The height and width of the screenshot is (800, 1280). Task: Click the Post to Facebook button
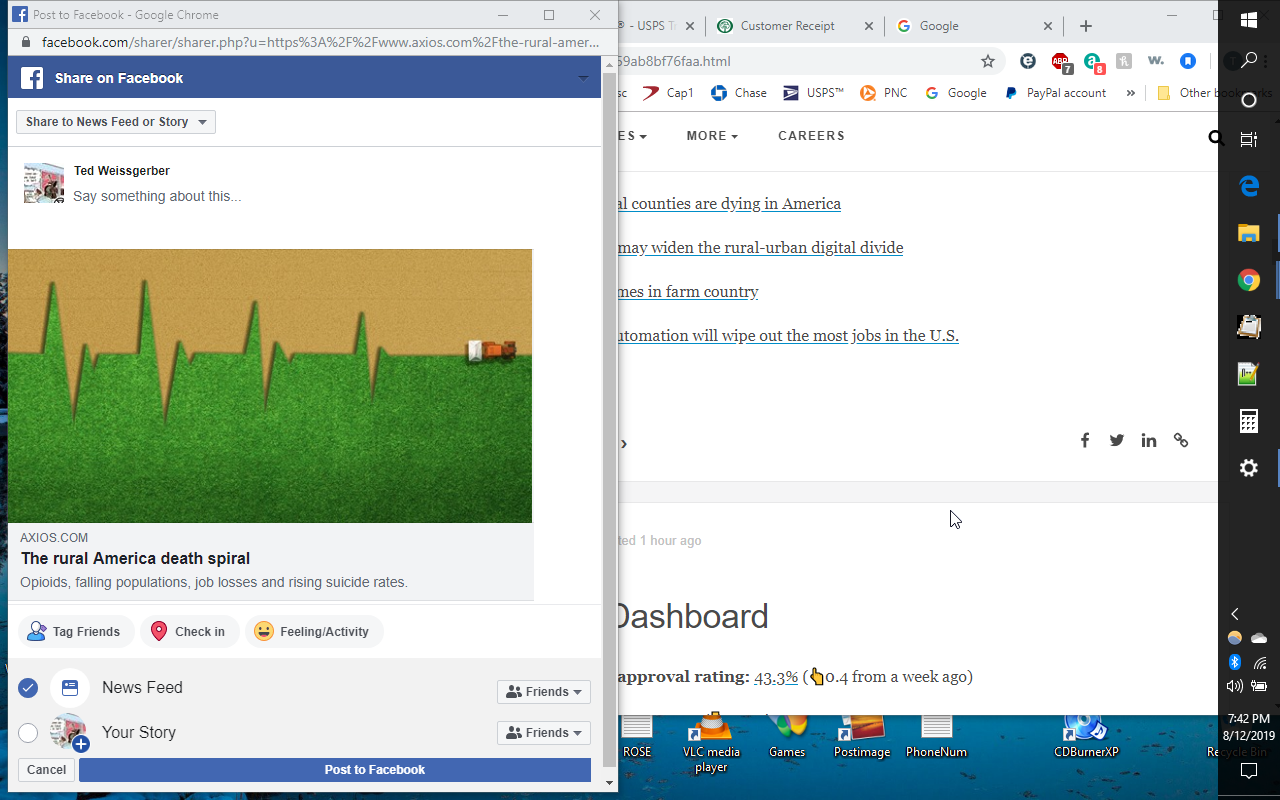pyautogui.click(x=335, y=770)
